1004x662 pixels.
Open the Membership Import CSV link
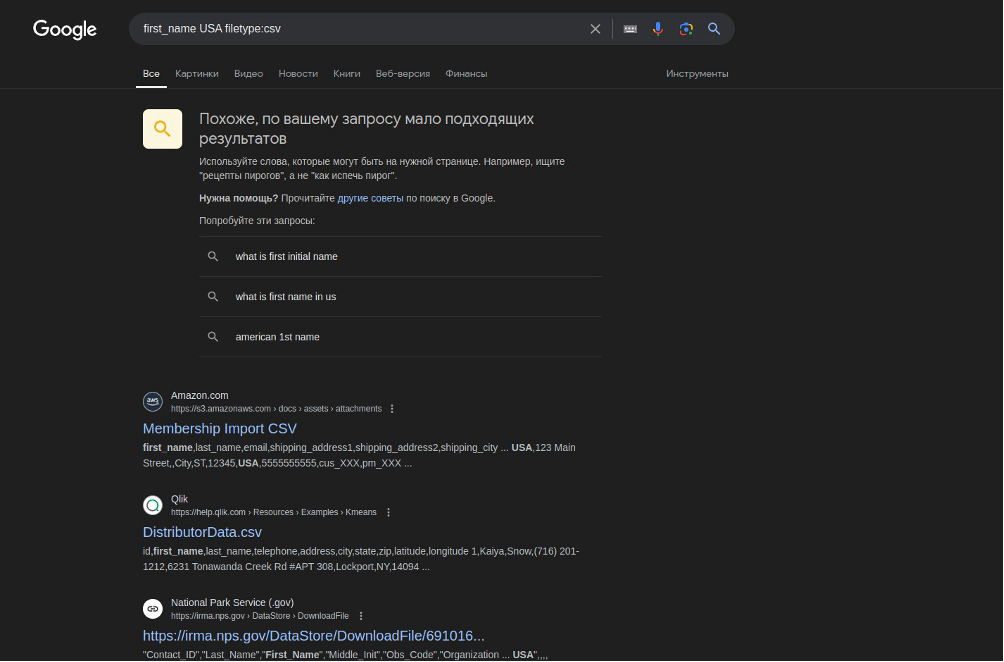[219, 429]
